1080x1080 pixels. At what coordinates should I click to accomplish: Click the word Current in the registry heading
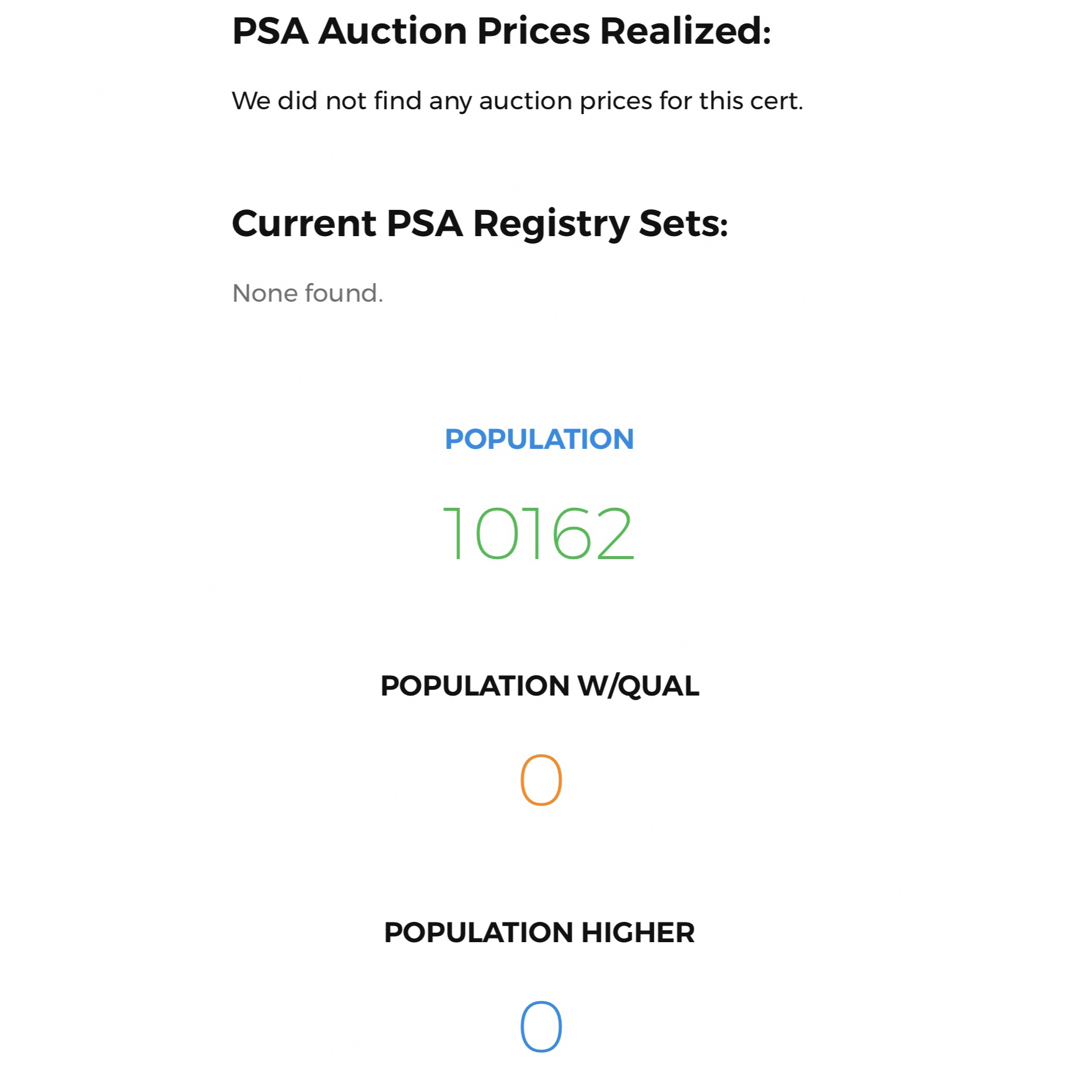(304, 225)
